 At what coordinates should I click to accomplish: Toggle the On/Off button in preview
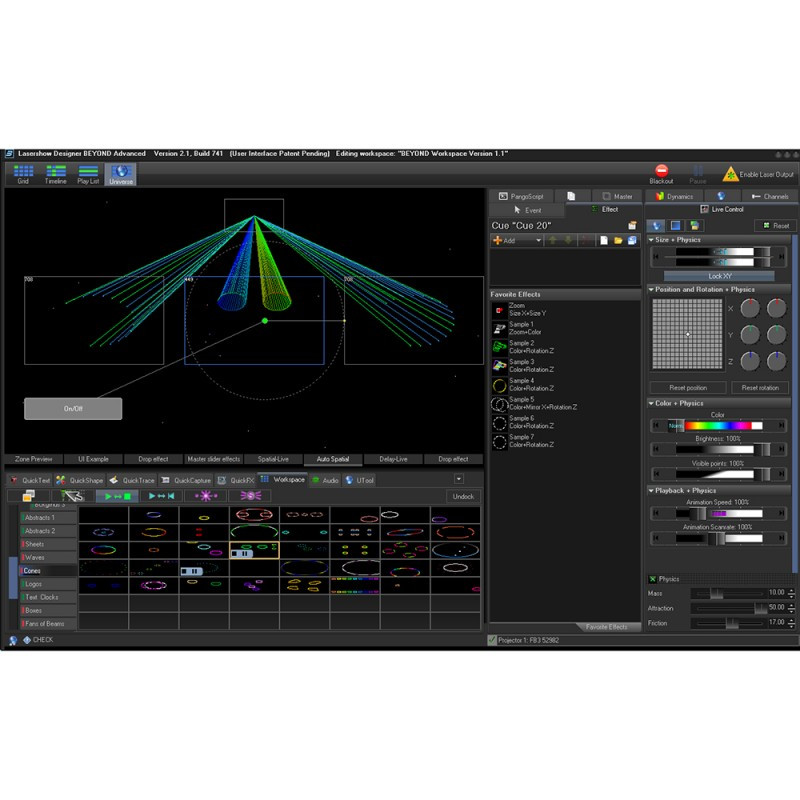click(x=73, y=409)
